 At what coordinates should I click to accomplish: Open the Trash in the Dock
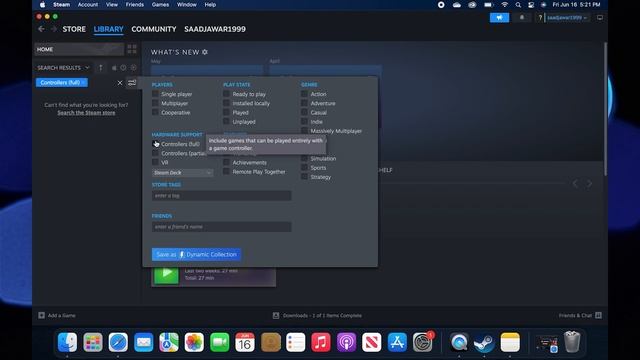tap(572, 342)
